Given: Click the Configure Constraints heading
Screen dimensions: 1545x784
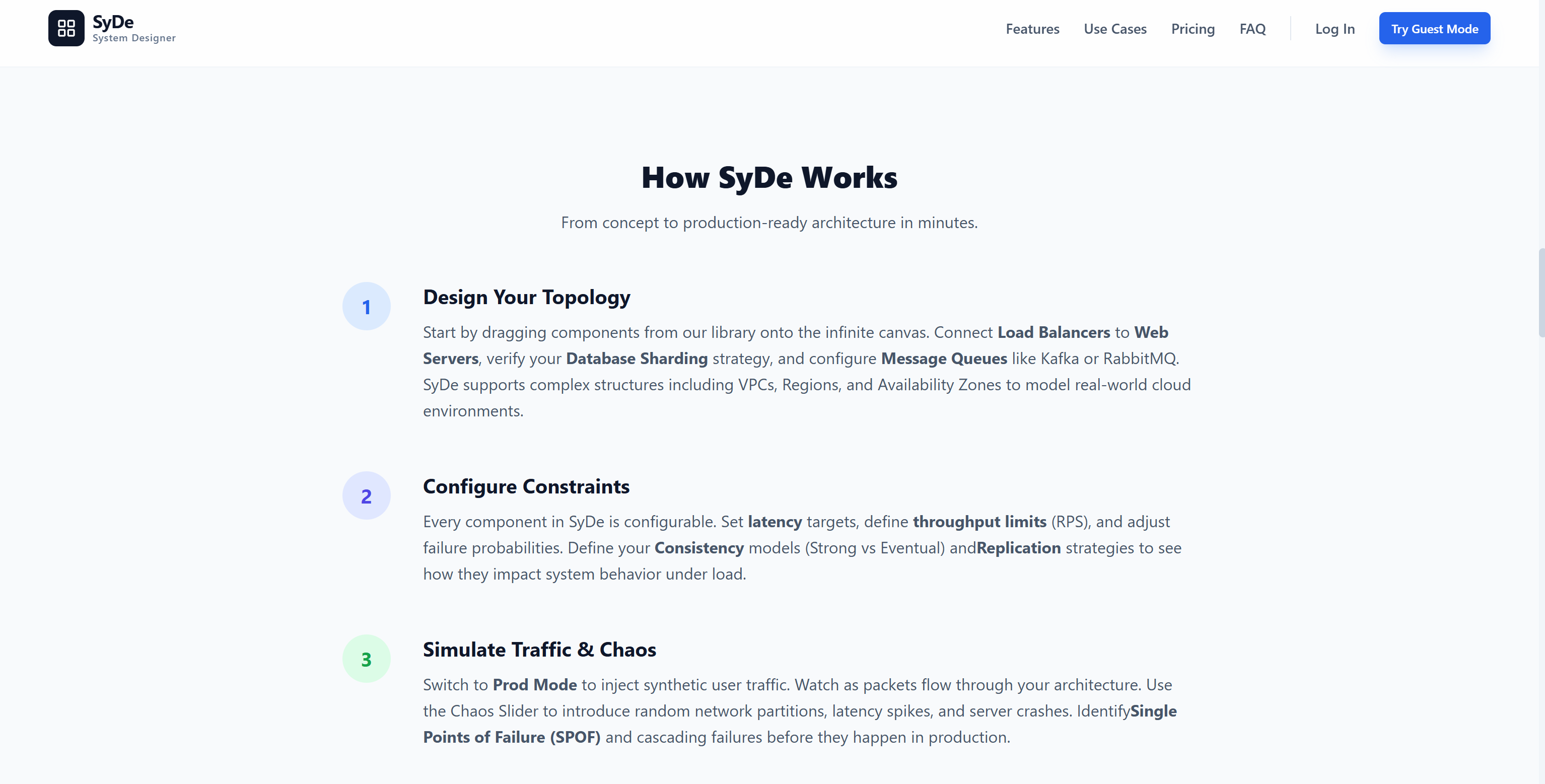Looking at the screenshot, I should click(x=526, y=486).
